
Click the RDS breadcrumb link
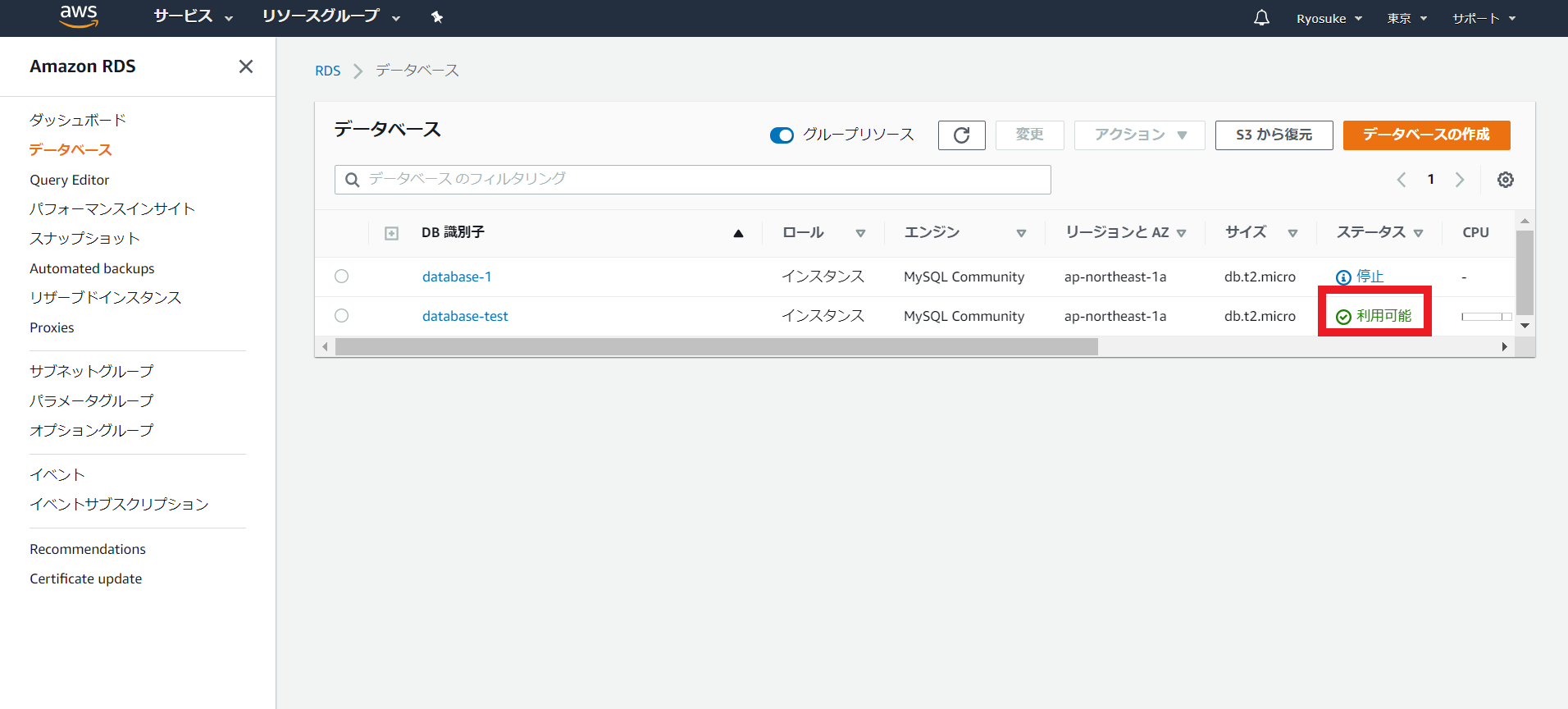click(x=328, y=71)
